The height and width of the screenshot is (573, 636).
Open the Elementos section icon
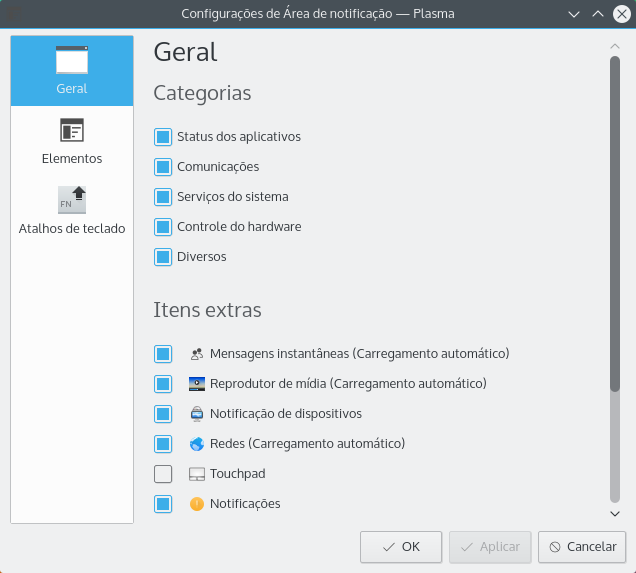tap(72, 131)
